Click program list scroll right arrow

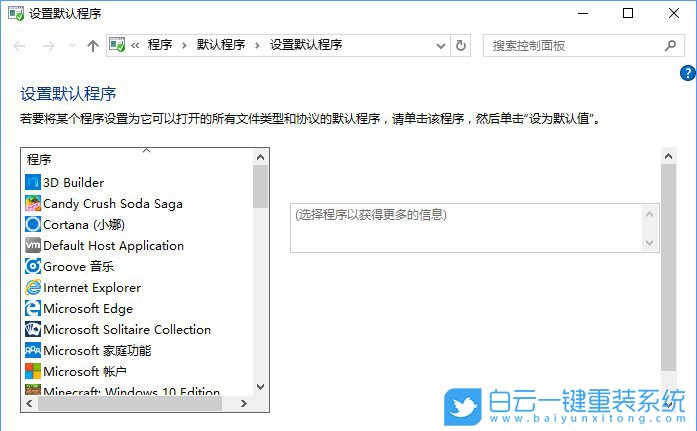click(x=244, y=403)
